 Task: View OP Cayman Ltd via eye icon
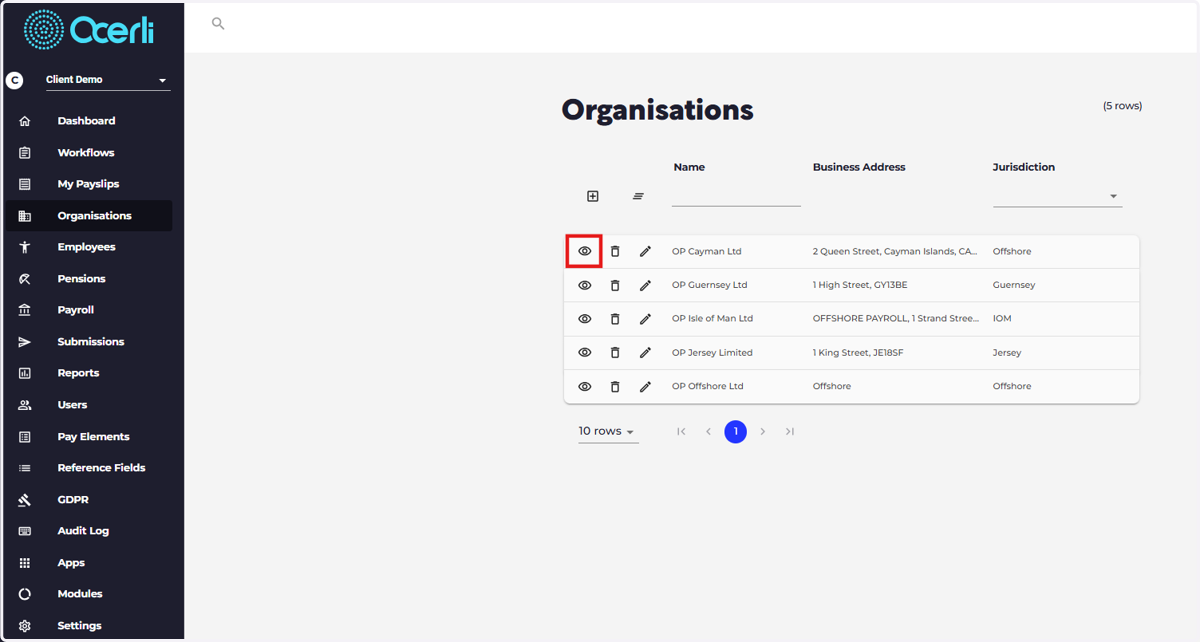click(585, 251)
